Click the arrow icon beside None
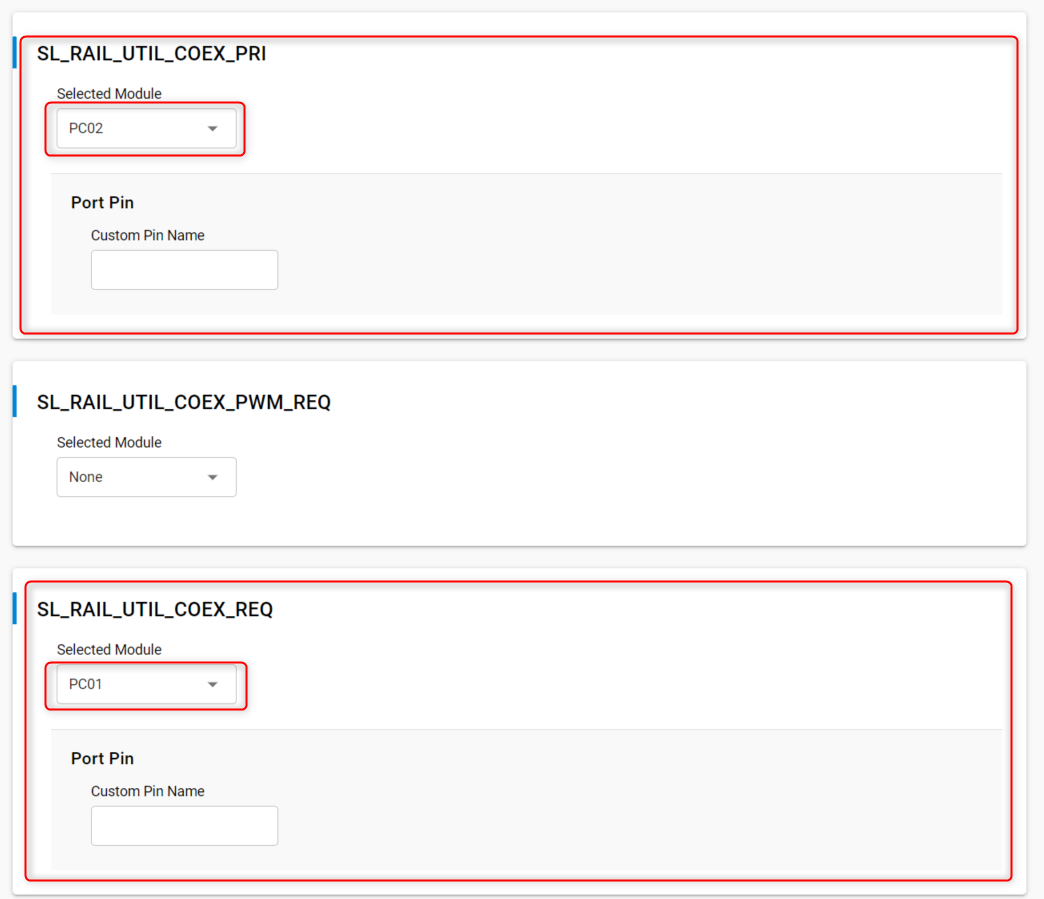1044x899 pixels. (x=212, y=478)
